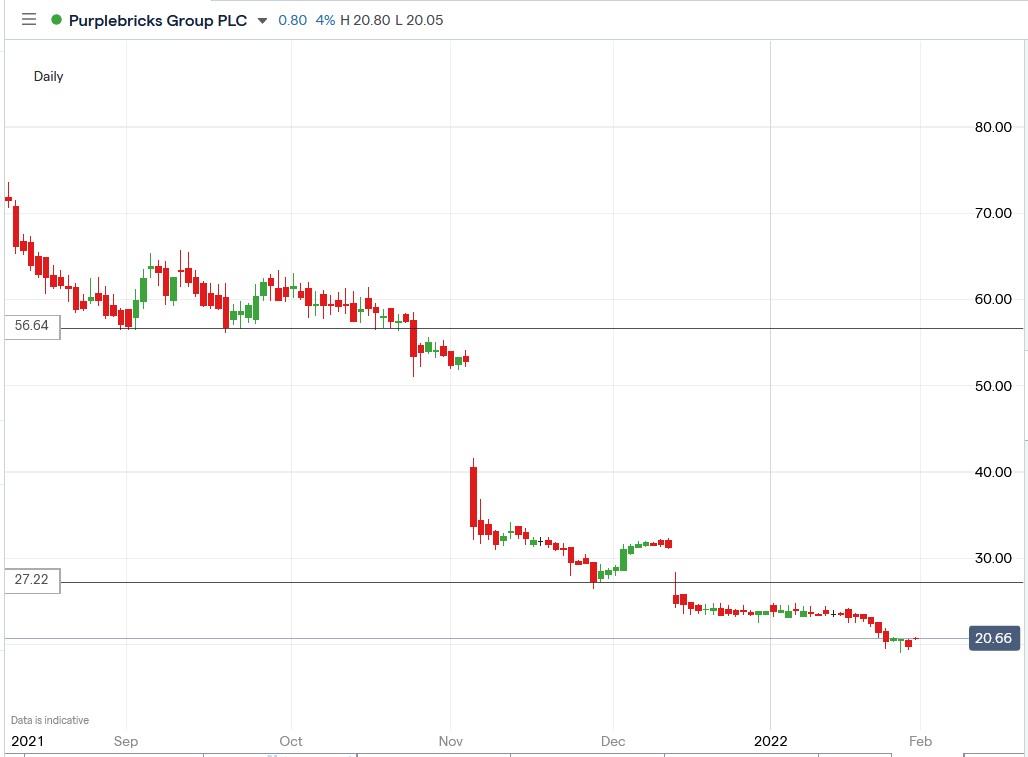Click the Data is indicative notice
1028x757 pixels.
click(x=48, y=719)
